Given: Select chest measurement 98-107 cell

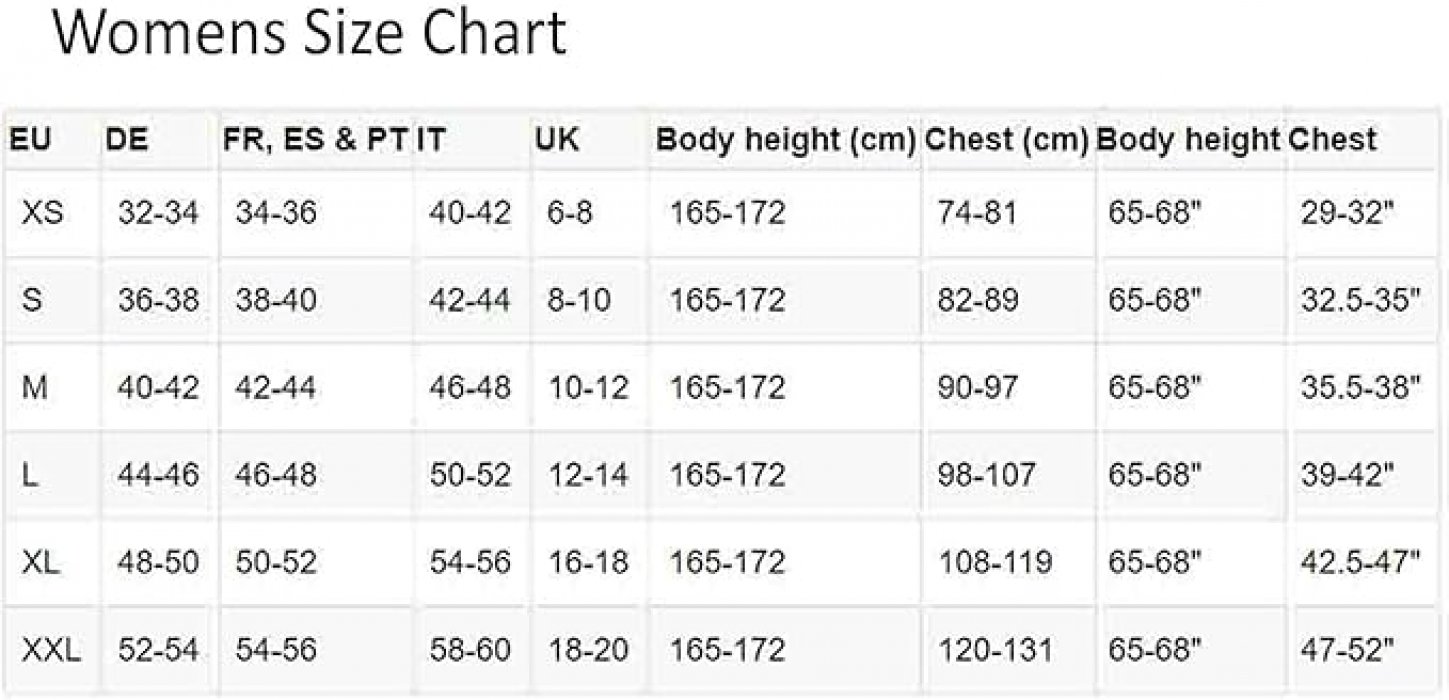Looking at the screenshot, I should click(x=987, y=476).
